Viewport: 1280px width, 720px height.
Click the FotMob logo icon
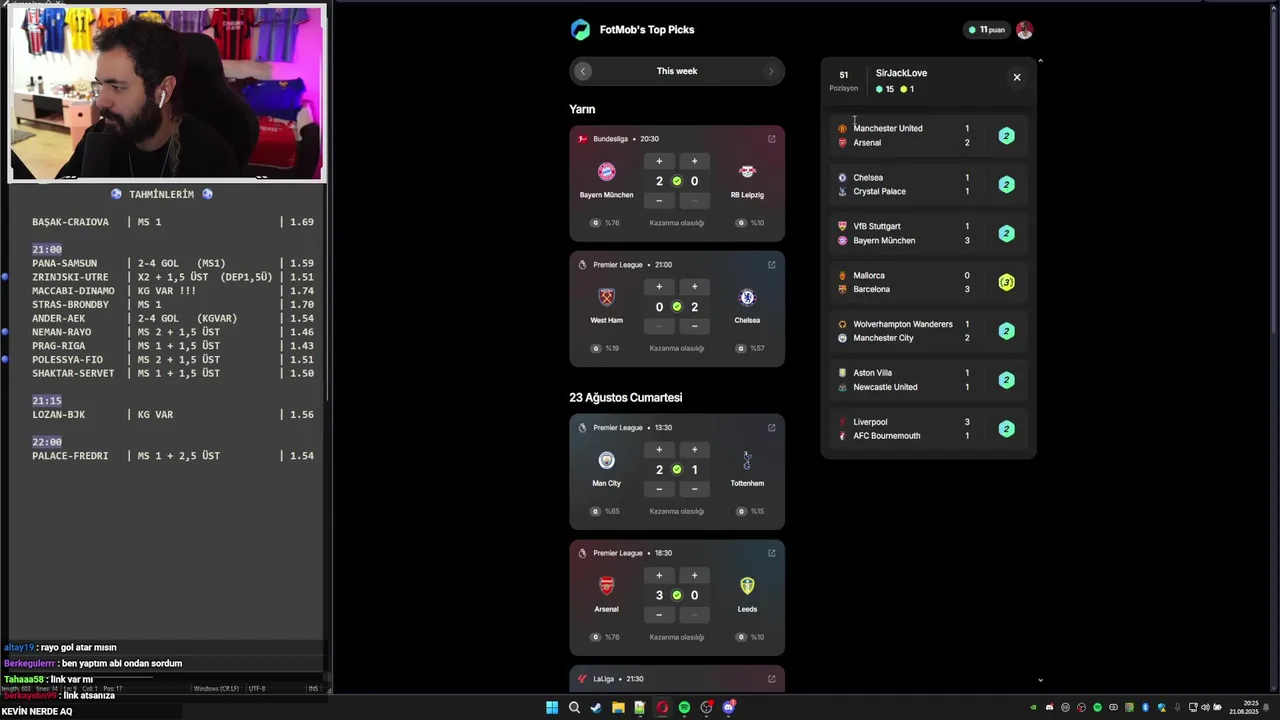pyautogui.click(x=580, y=30)
